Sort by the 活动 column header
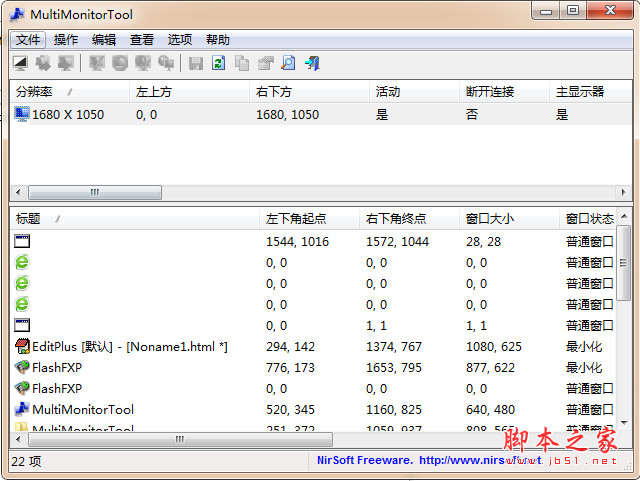 click(x=414, y=91)
